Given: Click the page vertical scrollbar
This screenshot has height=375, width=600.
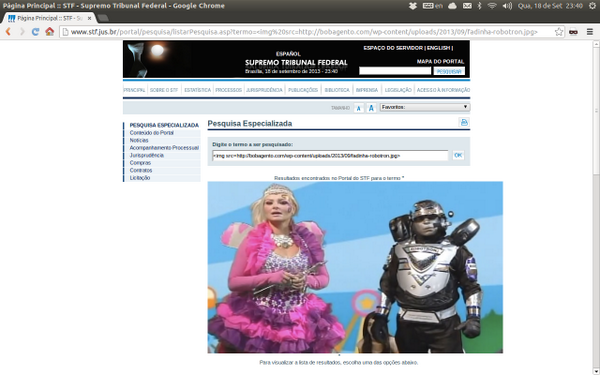Looking at the screenshot, I should coord(596,111).
